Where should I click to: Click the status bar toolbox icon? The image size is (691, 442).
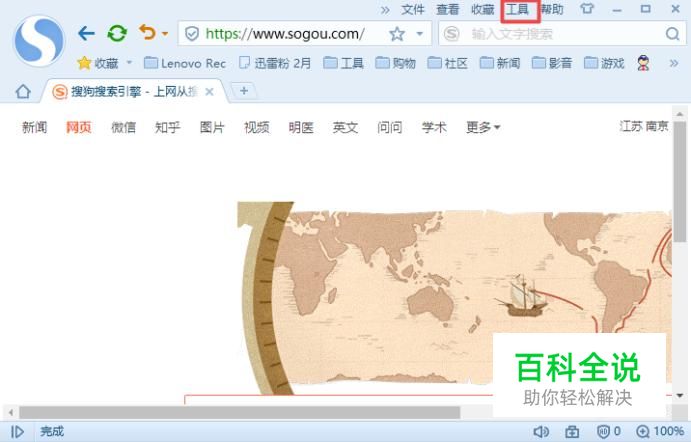(572, 431)
